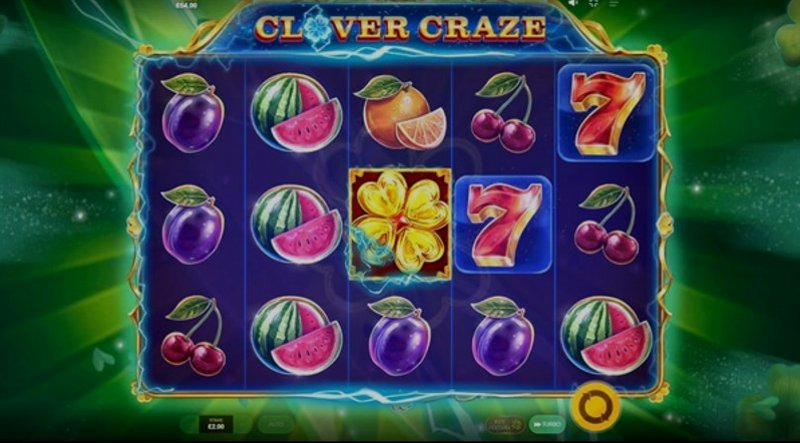Click the bottom-right watermelon symbol
The width and height of the screenshot is (800, 443).
pyautogui.click(x=606, y=335)
